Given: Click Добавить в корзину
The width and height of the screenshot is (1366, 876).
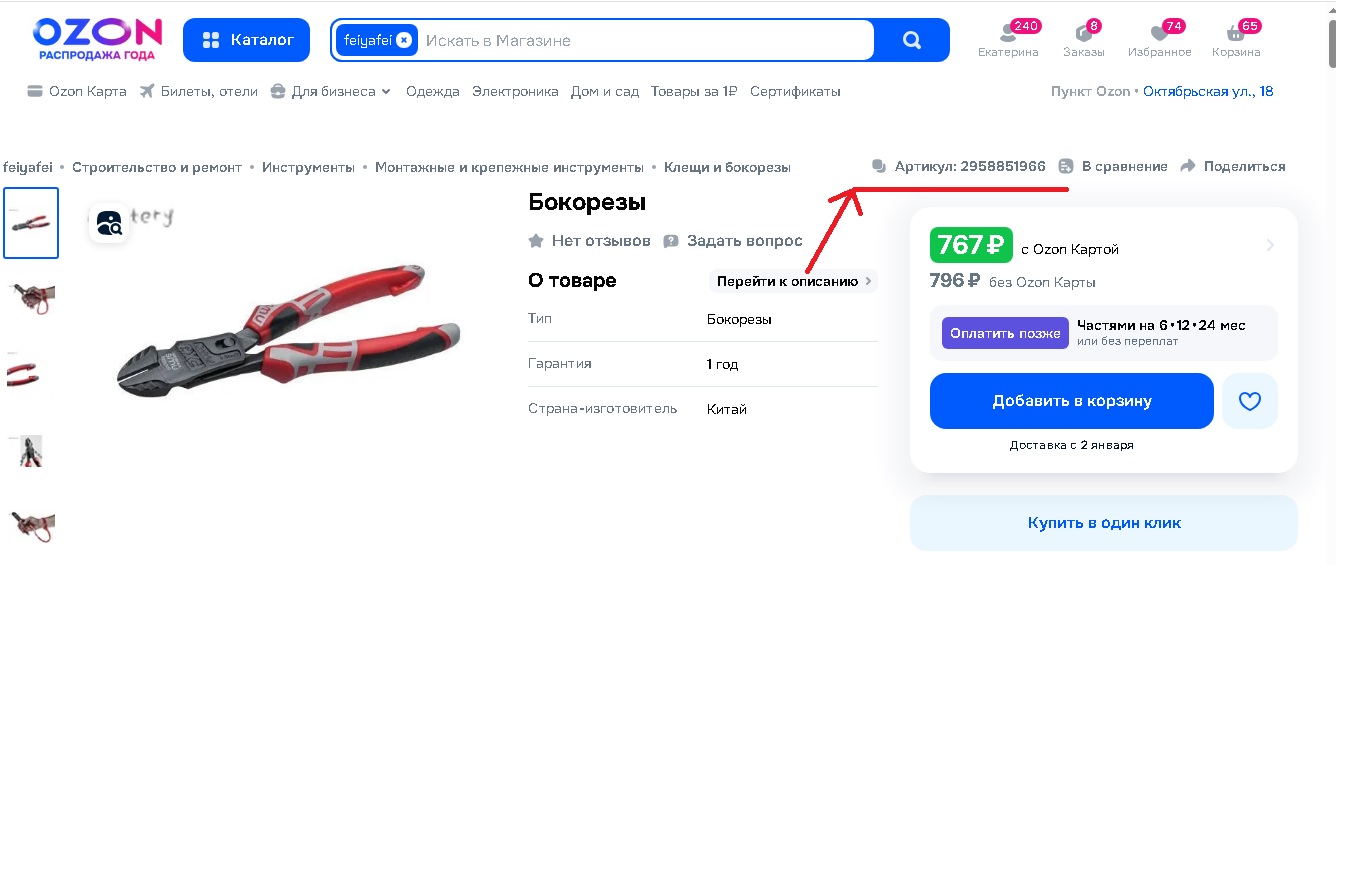Looking at the screenshot, I should [x=1071, y=400].
